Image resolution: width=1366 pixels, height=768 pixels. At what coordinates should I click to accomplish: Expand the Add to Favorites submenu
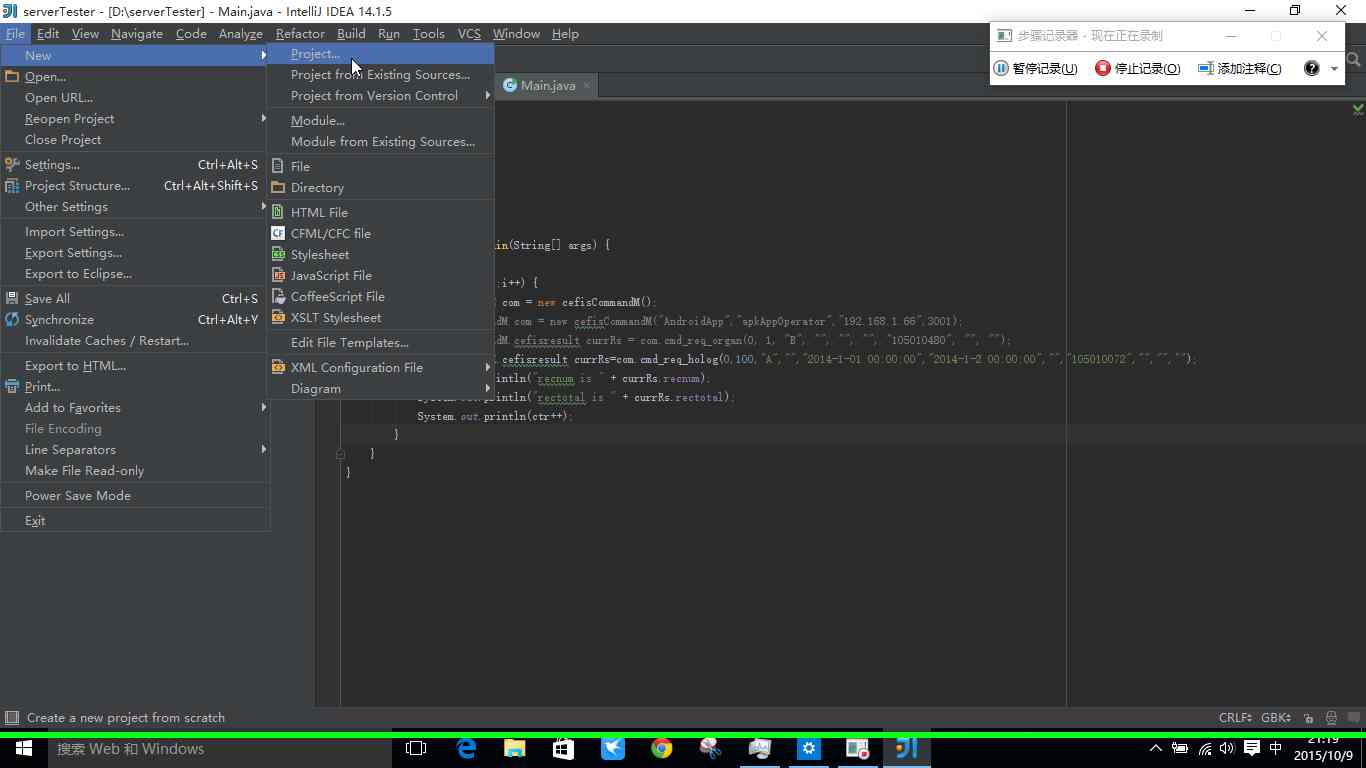click(135, 408)
